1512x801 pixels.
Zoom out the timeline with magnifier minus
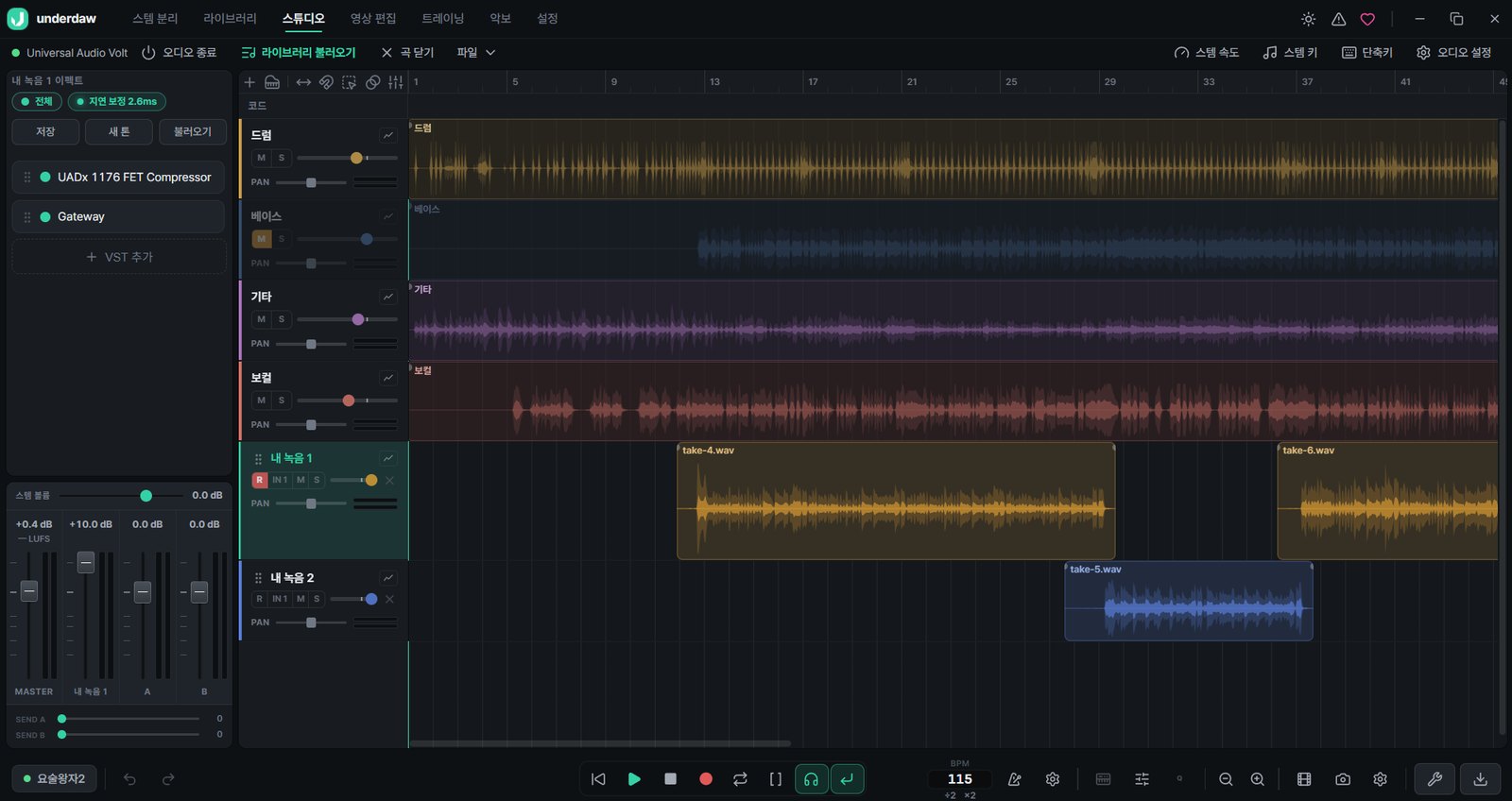1226,779
